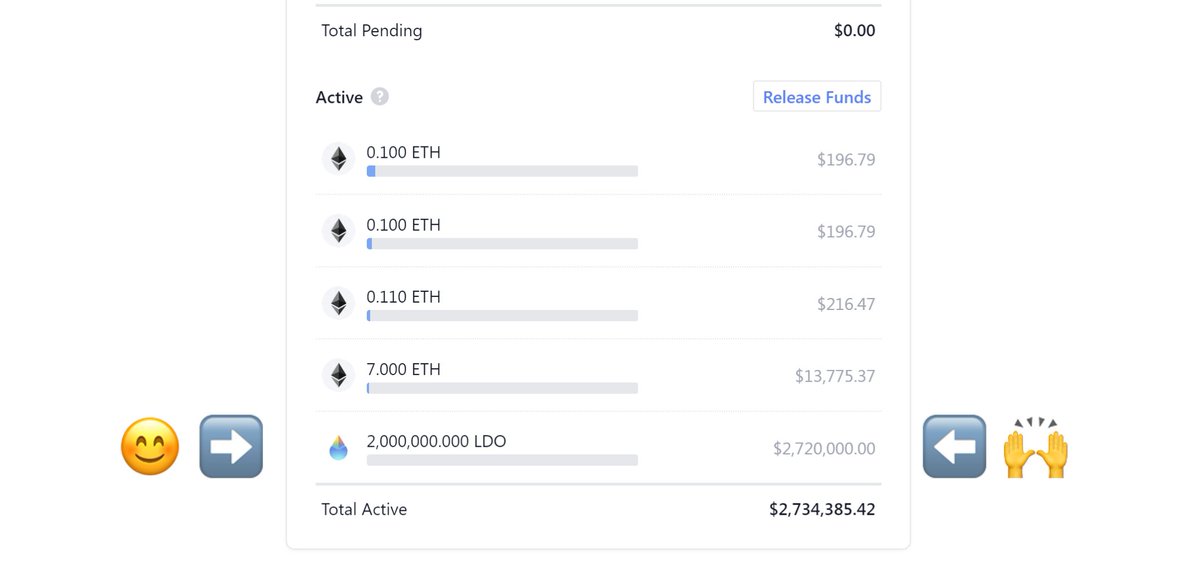Click the smiling face emoji
Image resolution: width=1200 pixels, height=582 pixels.
tap(150, 446)
